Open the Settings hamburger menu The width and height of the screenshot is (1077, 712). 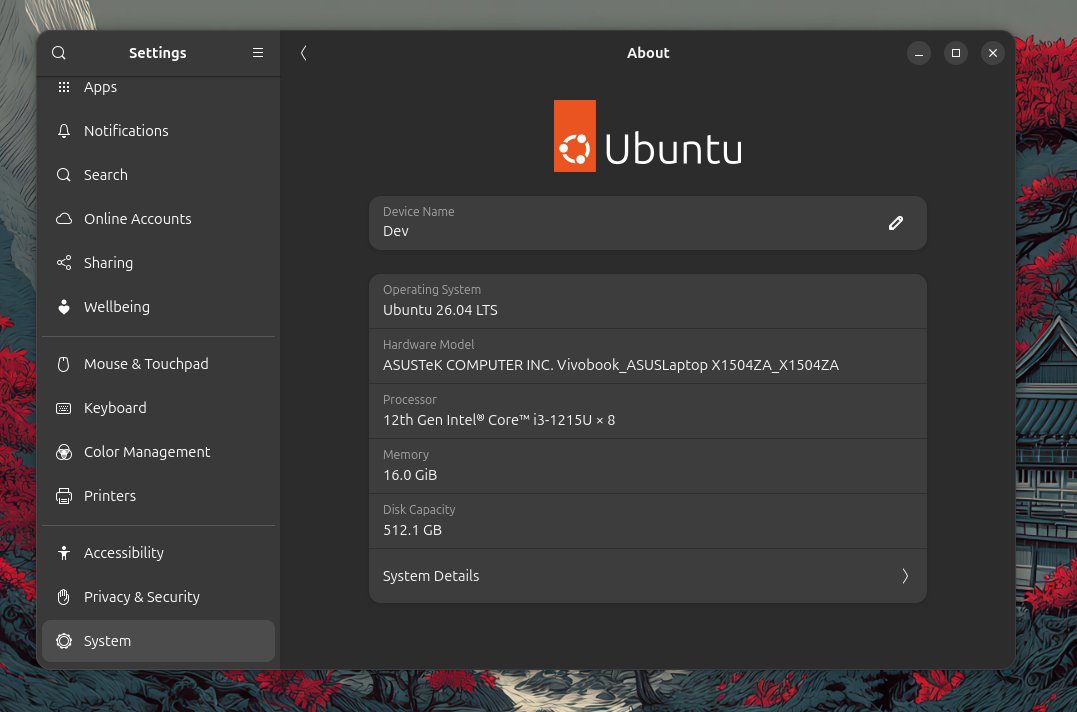pos(258,53)
